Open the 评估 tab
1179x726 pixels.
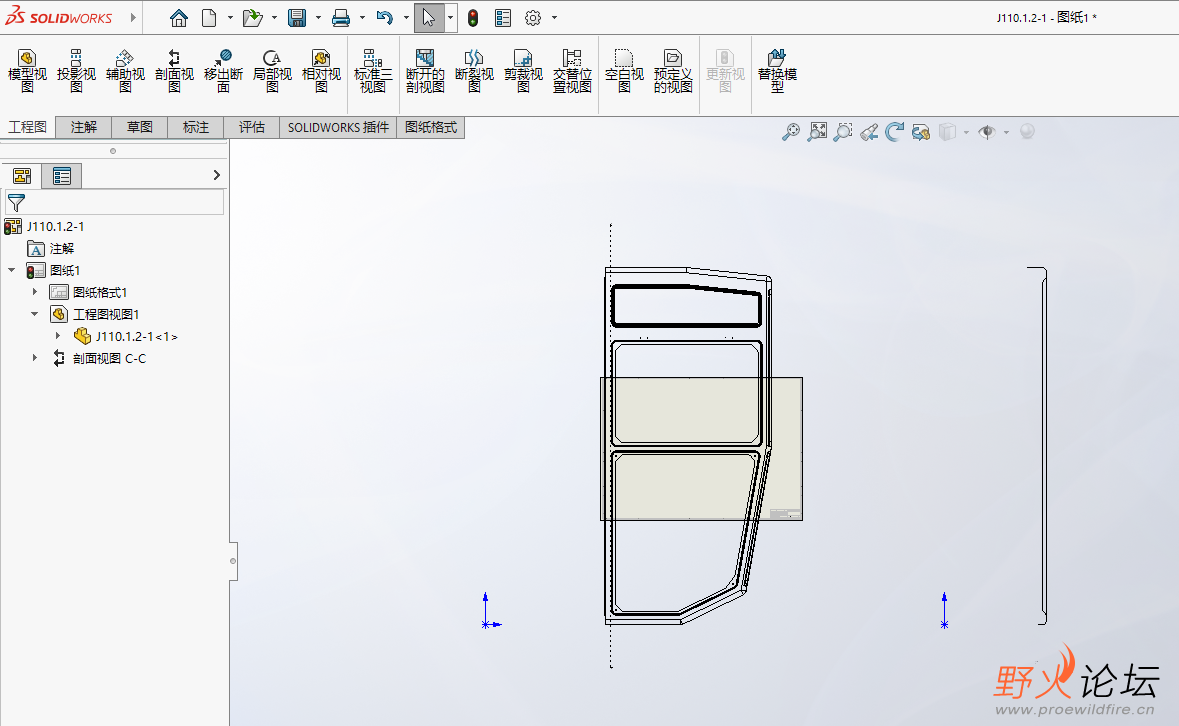pyautogui.click(x=251, y=127)
